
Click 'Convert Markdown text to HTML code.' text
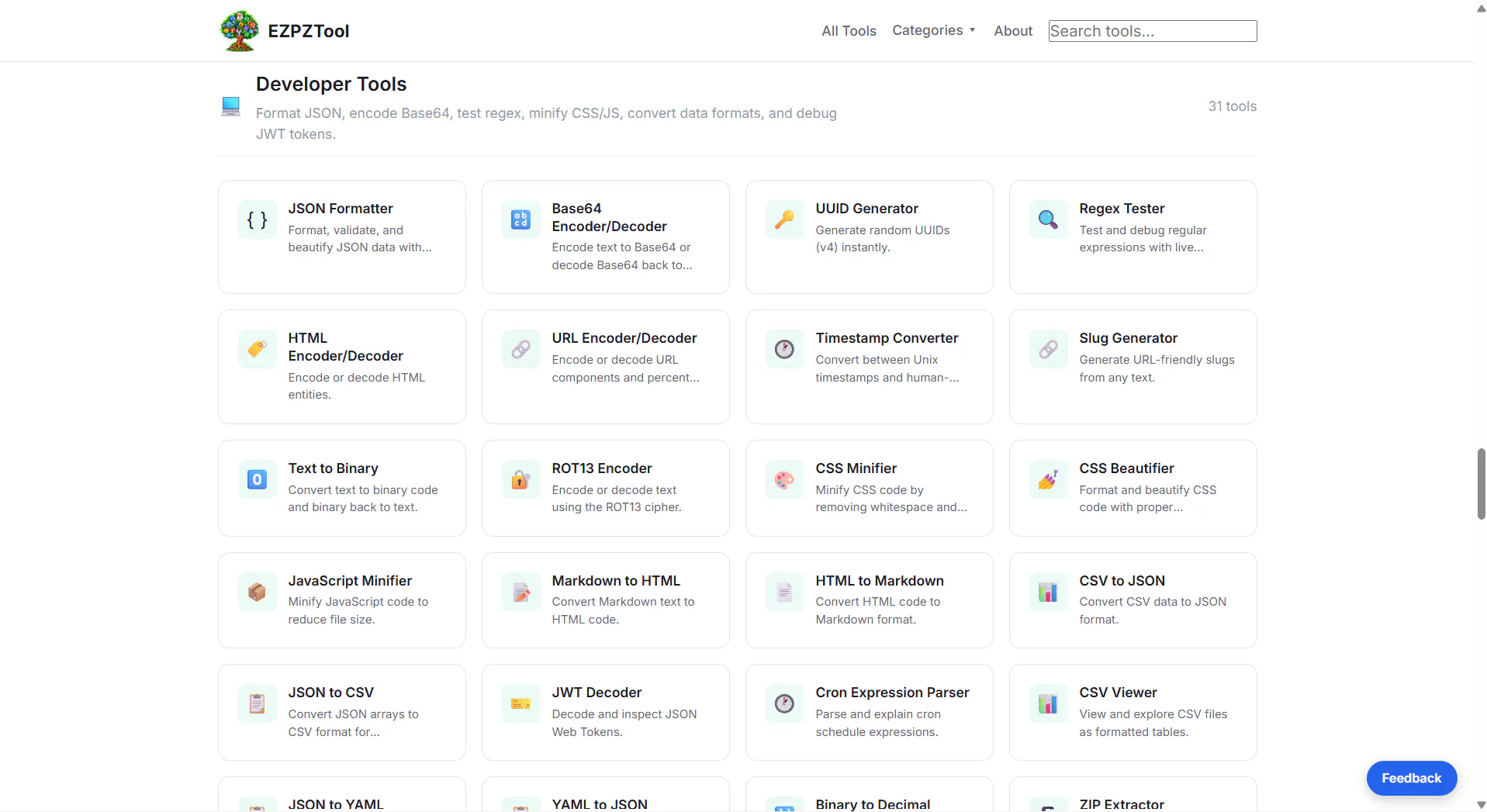click(x=623, y=610)
